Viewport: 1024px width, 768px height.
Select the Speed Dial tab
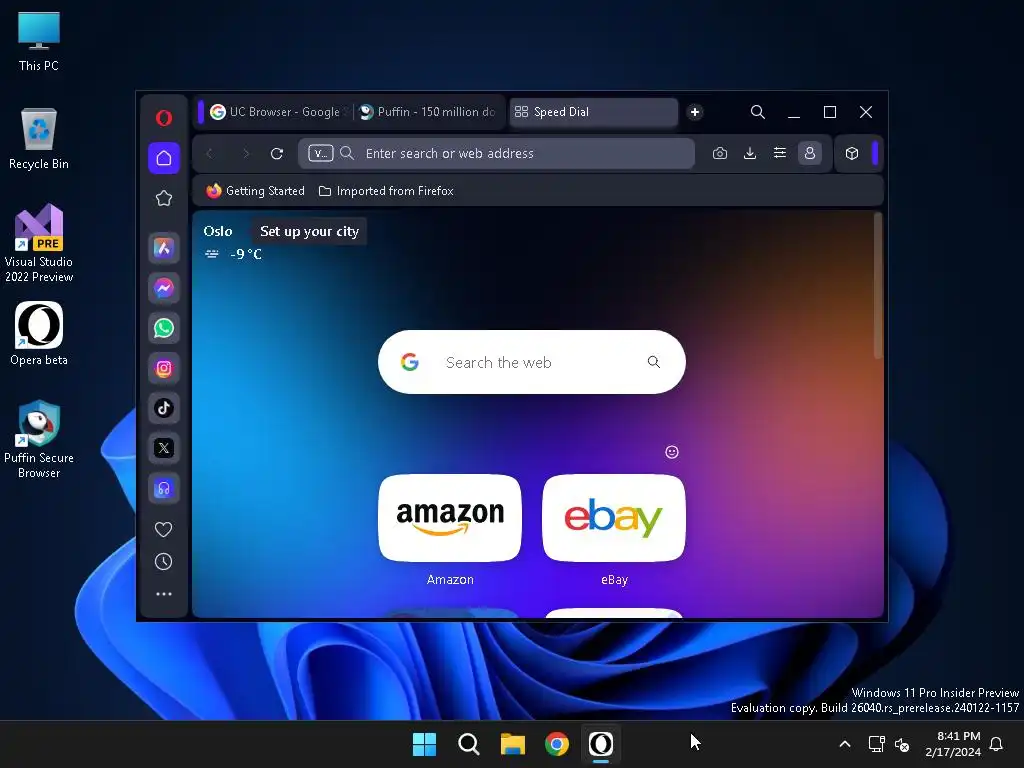point(593,112)
